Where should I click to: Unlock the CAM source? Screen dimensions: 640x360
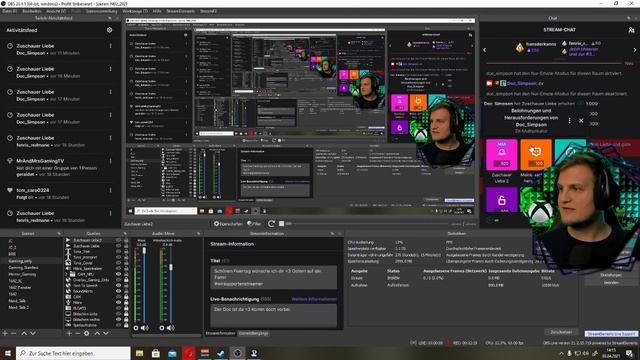pyautogui.click(x=126, y=297)
